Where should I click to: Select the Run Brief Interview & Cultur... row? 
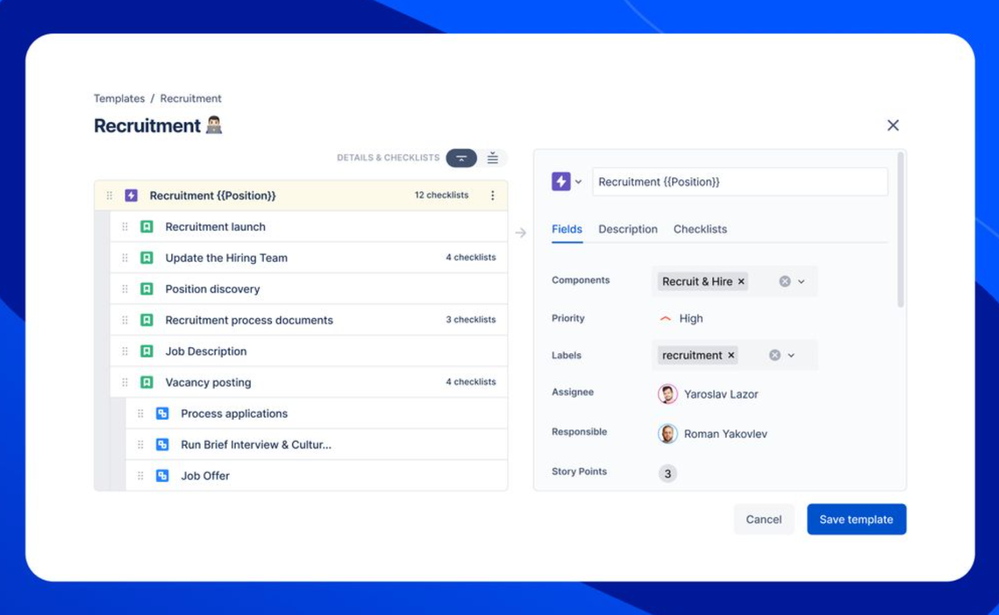(317, 445)
